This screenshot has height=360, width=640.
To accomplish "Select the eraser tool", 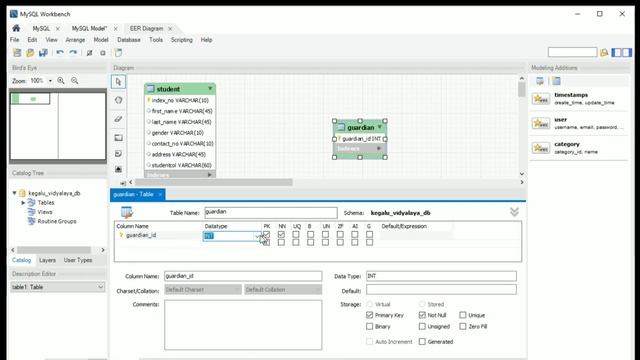I will click(118, 119).
